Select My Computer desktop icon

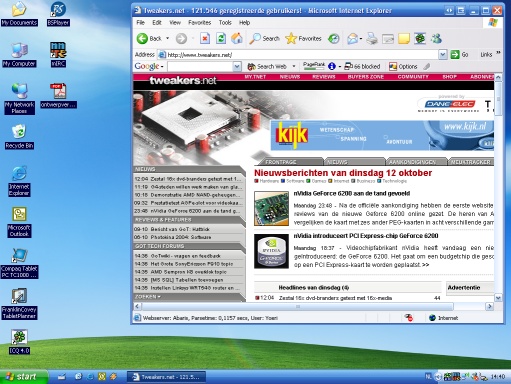19,55
